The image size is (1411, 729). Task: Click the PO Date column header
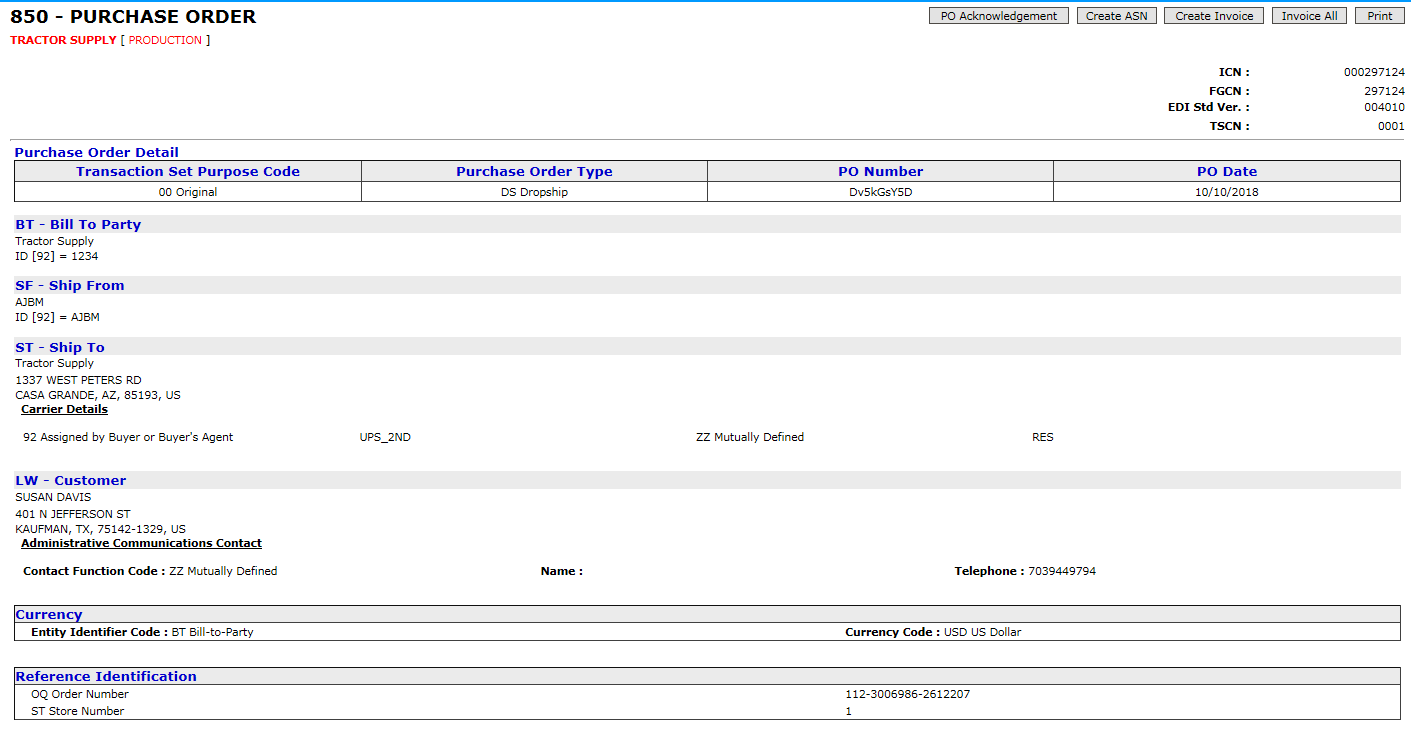click(x=1227, y=171)
